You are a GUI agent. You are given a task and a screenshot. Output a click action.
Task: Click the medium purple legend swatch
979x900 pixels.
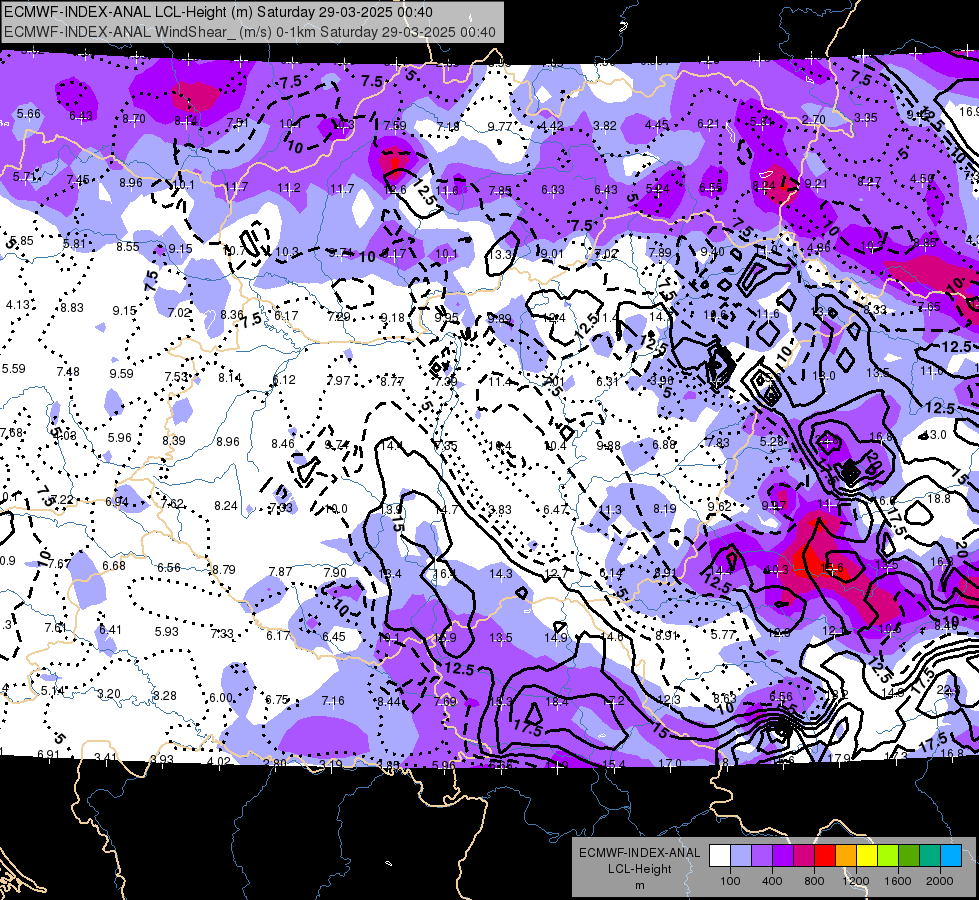(x=762, y=856)
